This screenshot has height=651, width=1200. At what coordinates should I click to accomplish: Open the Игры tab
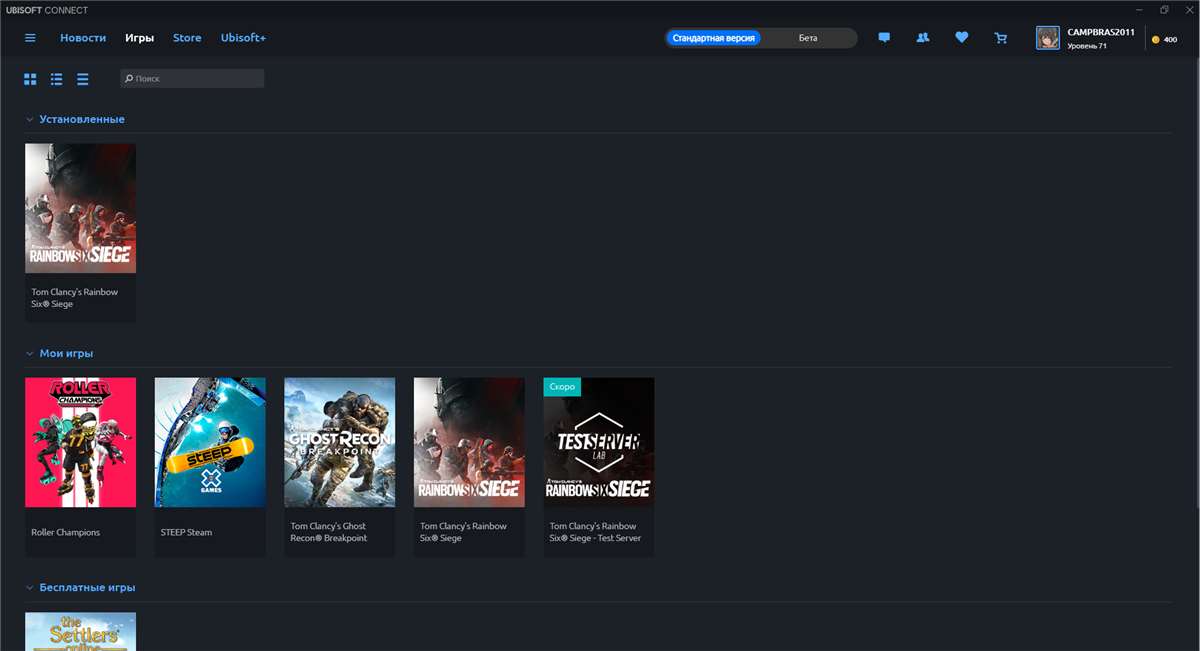tap(139, 38)
